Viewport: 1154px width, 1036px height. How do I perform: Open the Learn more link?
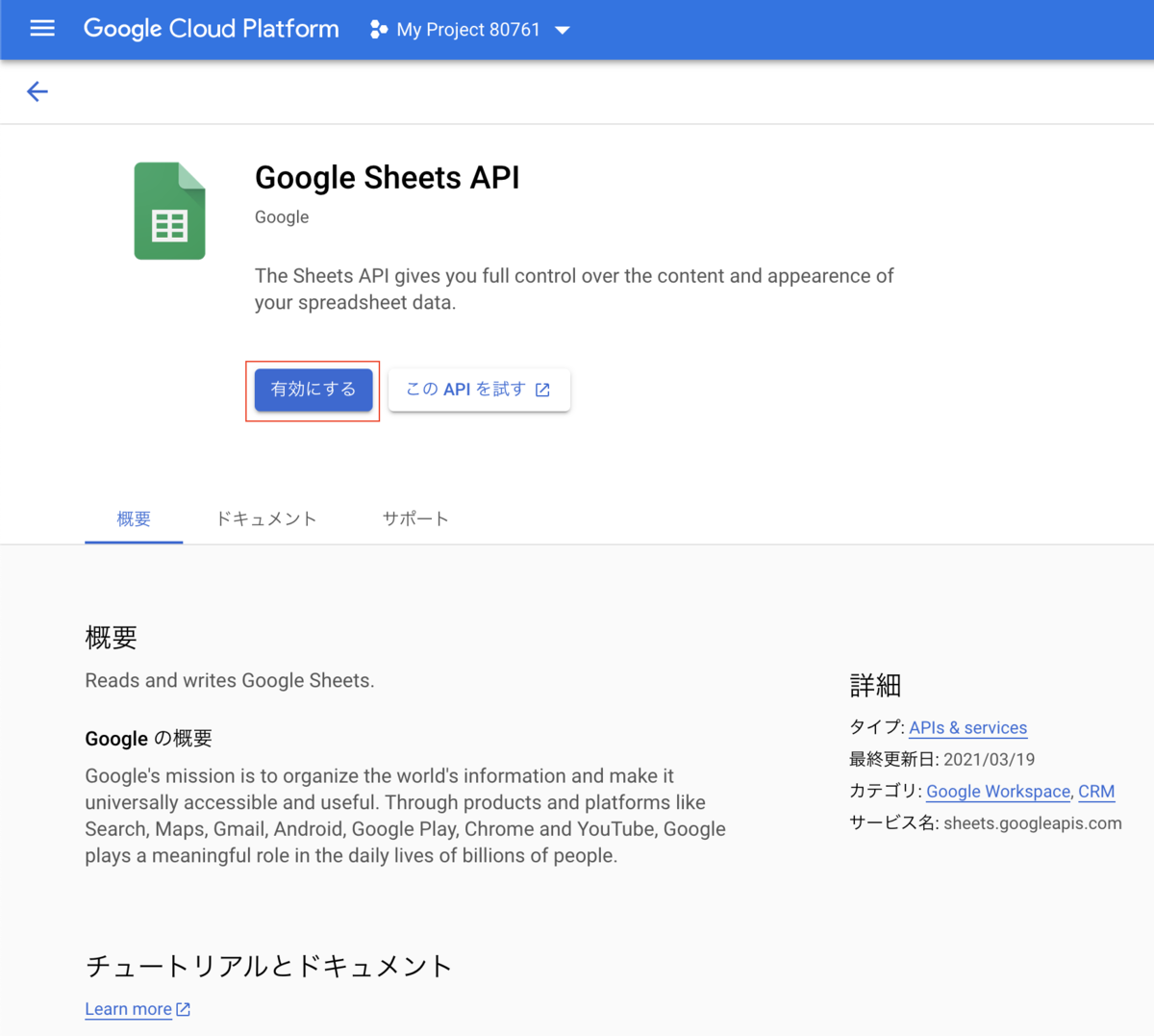pos(129,1009)
